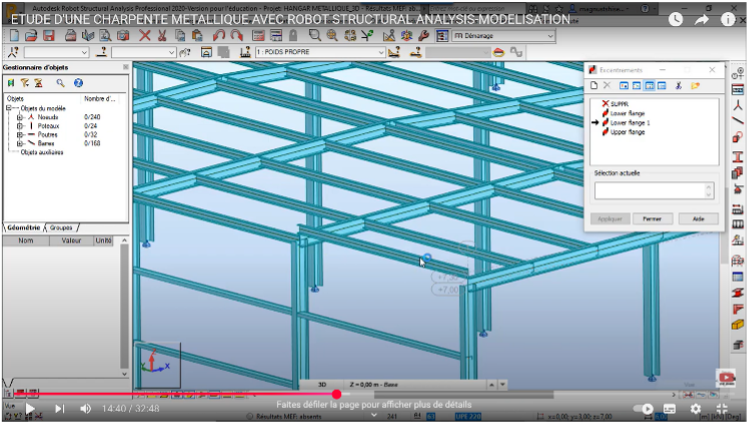Delete selection with the red X toolbar icon
The height and width of the screenshot is (424, 751).
[x=145, y=35]
